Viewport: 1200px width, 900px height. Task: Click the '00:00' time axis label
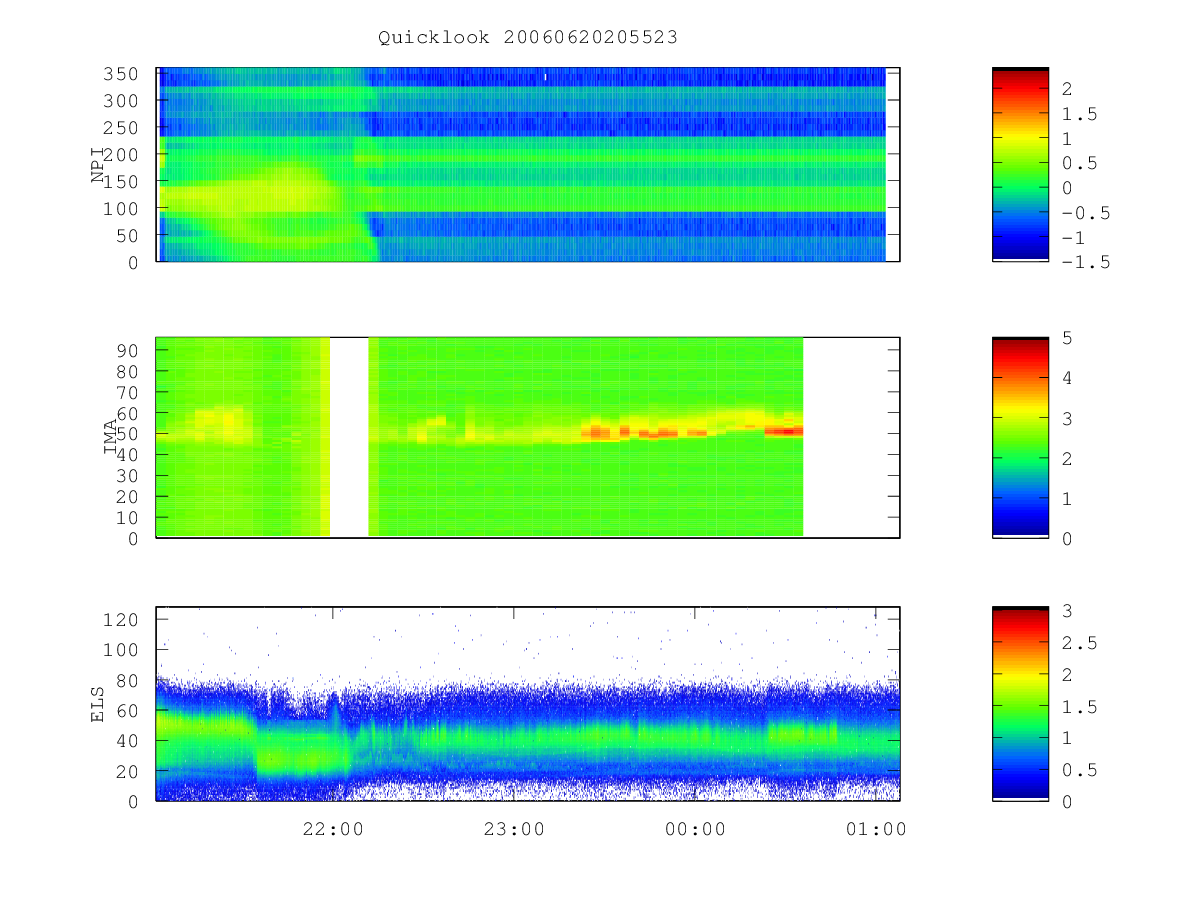click(x=695, y=829)
